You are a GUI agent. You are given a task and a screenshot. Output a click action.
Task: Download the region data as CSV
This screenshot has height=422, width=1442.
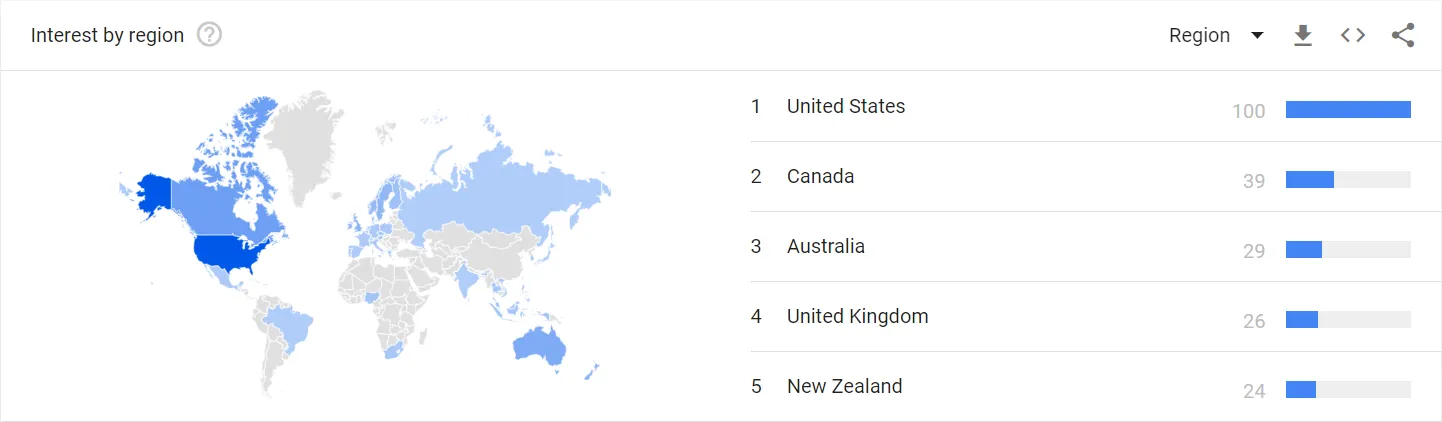(x=1302, y=36)
